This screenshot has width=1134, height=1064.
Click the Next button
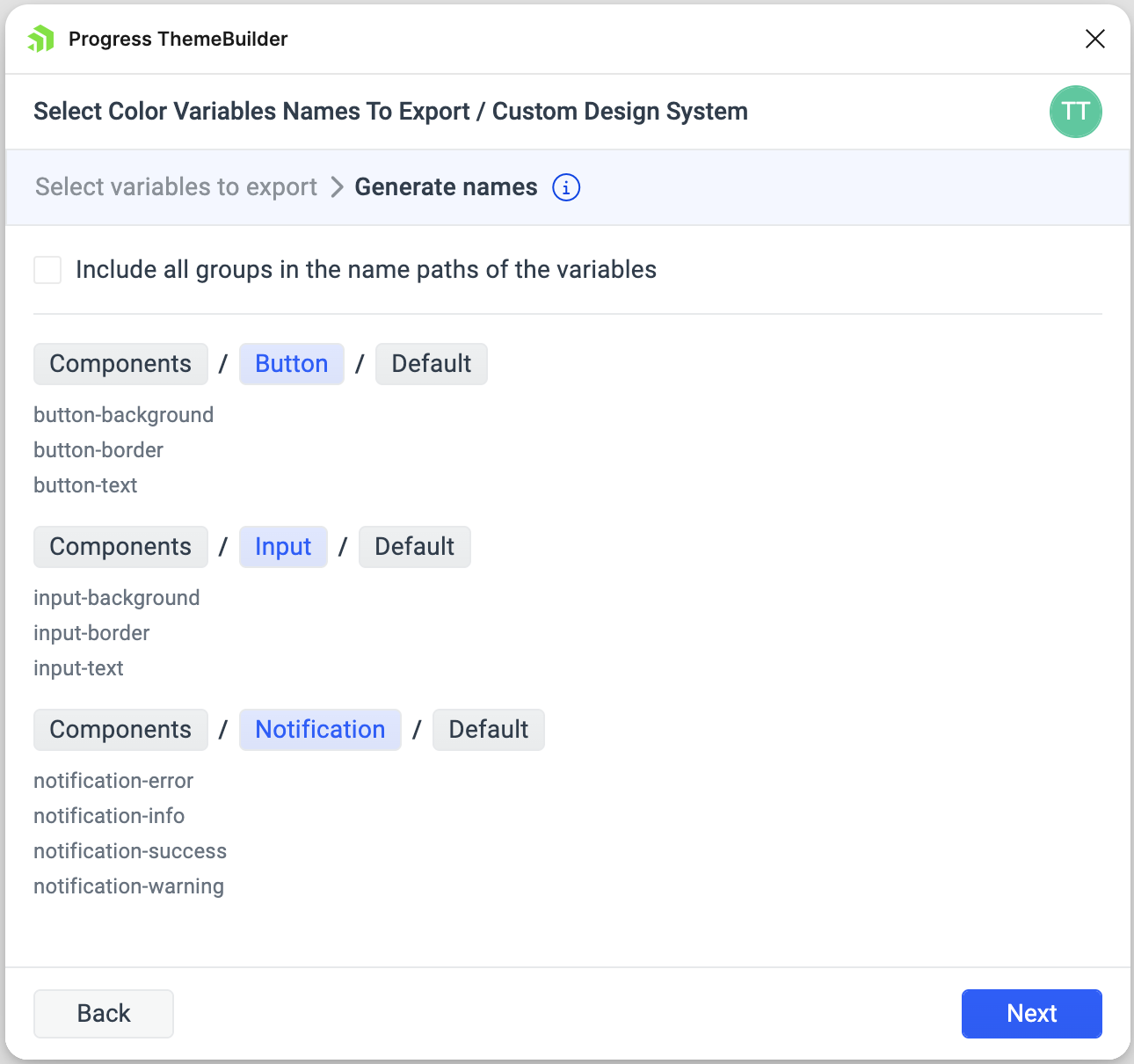[1031, 1014]
